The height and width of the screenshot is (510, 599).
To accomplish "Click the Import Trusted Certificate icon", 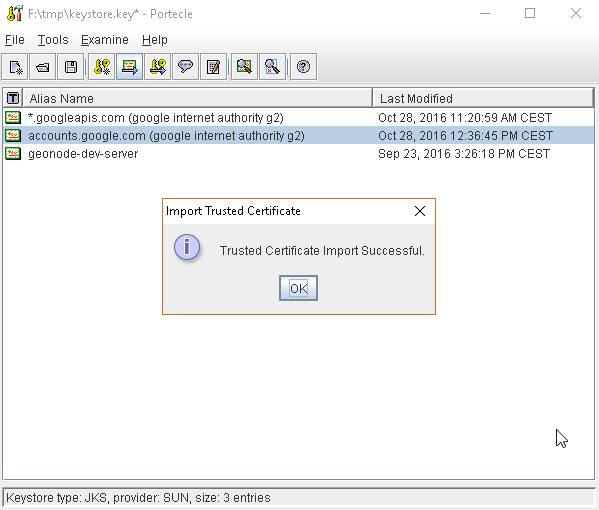I will (x=130, y=67).
